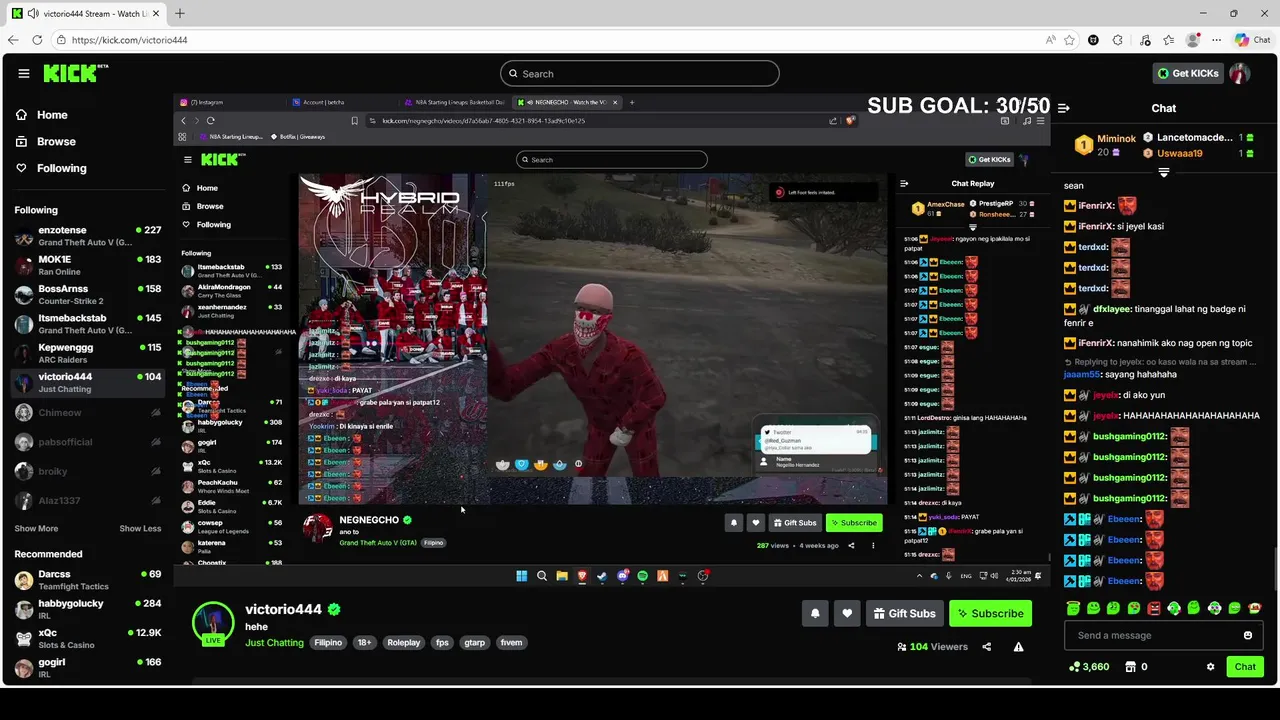Viewport: 1280px width, 720px height.
Task: Open Darcss in Recommended list
Action: 88,580
